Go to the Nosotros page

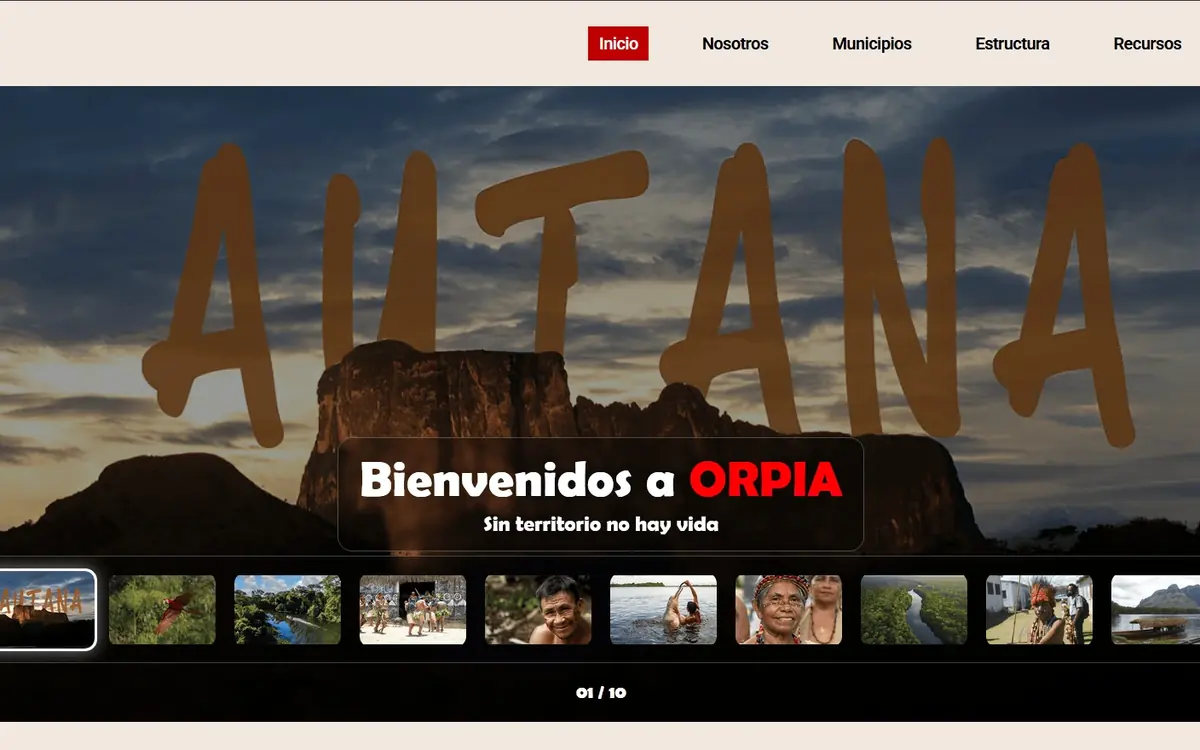pyautogui.click(x=735, y=44)
